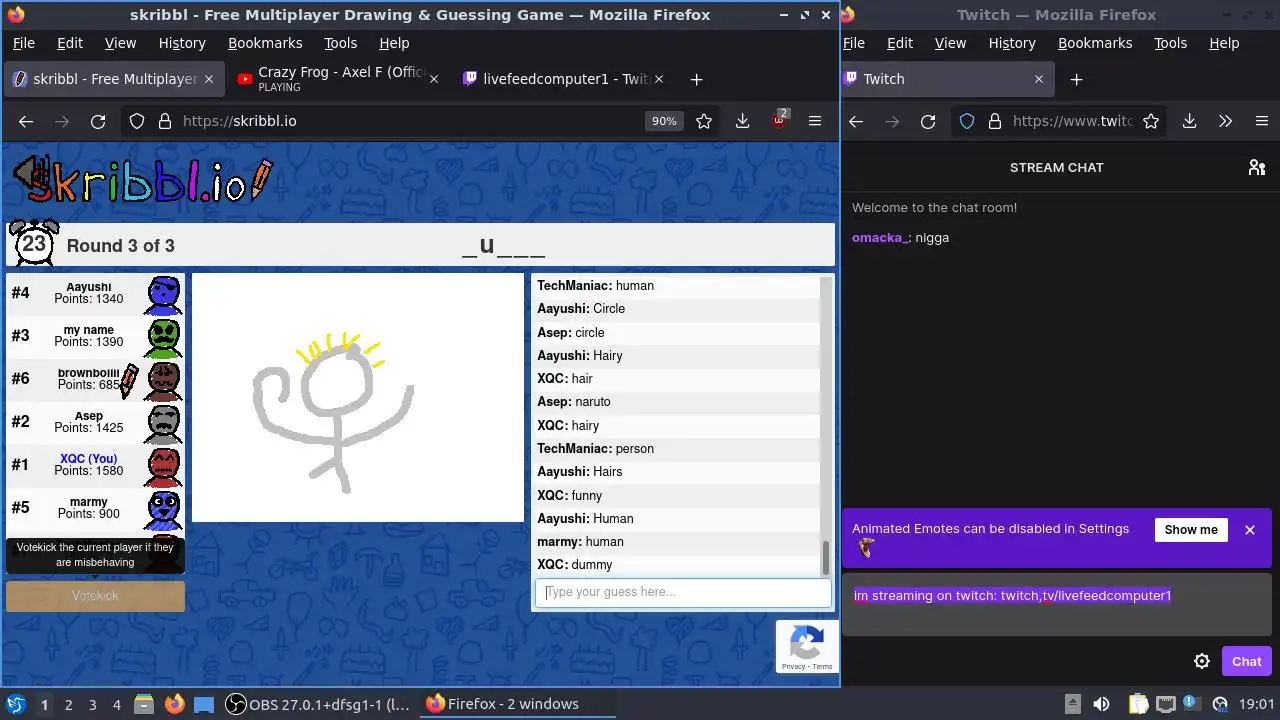The height and width of the screenshot is (720, 1280).
Task: Dismiss the Animated Emotes banner
Action: pyautogui.click(x=1250, y=530)
